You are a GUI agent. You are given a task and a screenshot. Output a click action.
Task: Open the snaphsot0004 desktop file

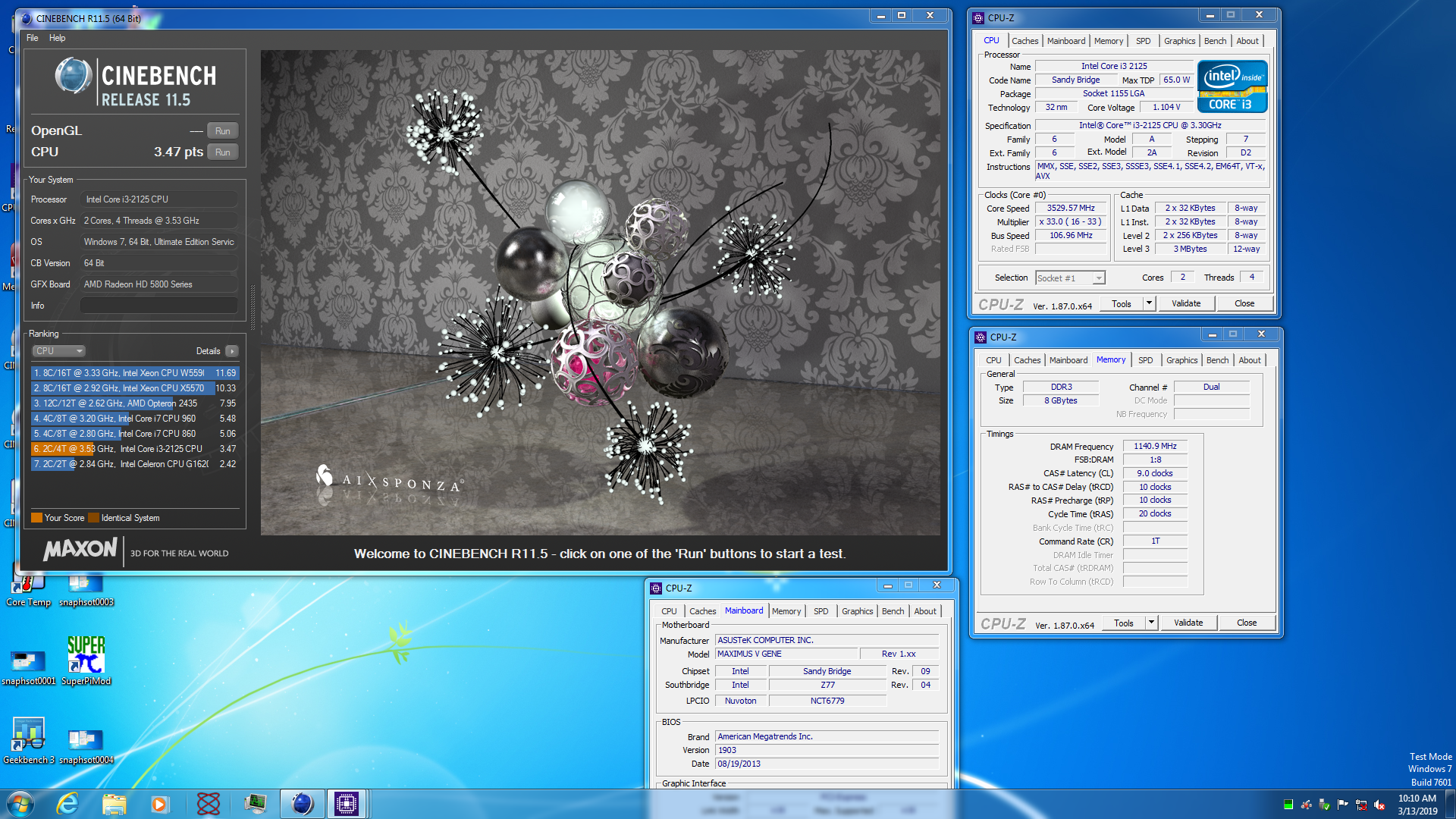(86, 745)
